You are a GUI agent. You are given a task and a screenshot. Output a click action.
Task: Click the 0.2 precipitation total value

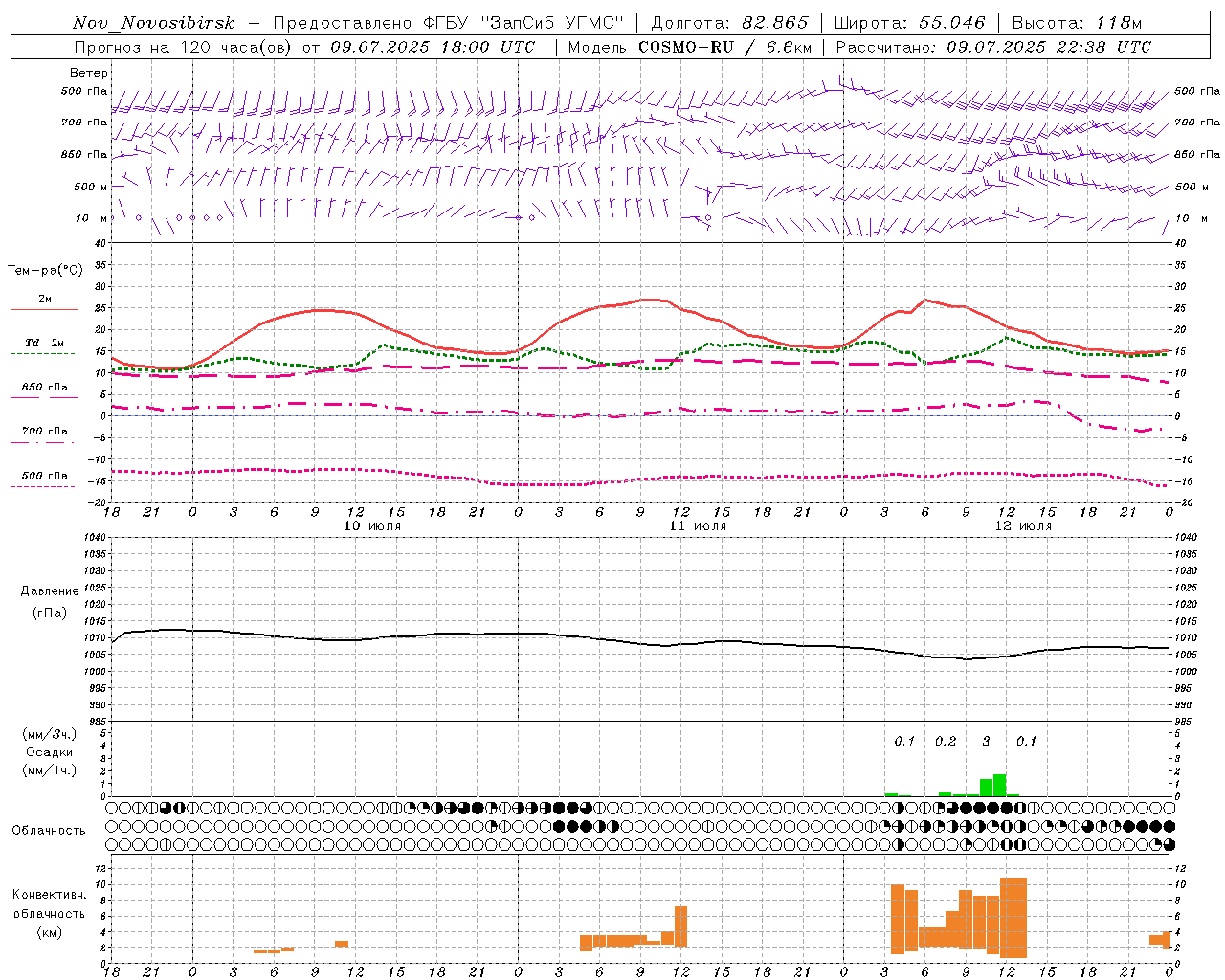tap(946, 741)
